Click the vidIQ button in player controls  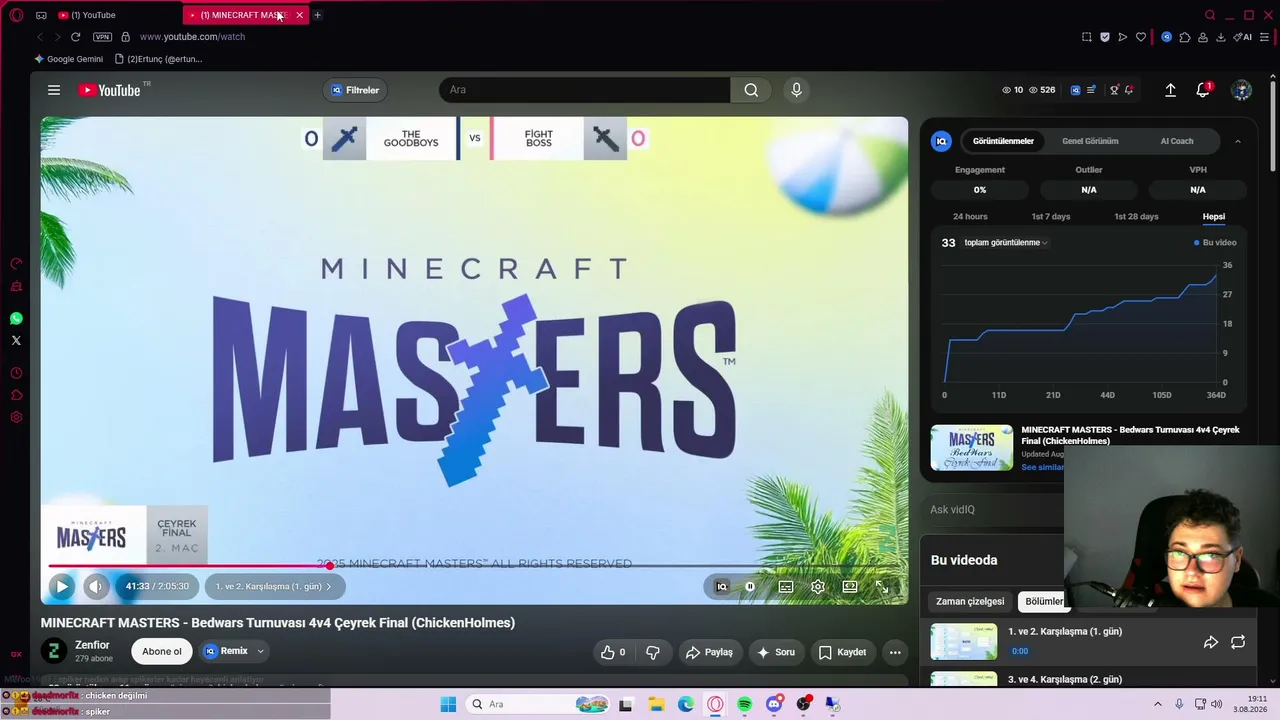click(x=722, y=587)
